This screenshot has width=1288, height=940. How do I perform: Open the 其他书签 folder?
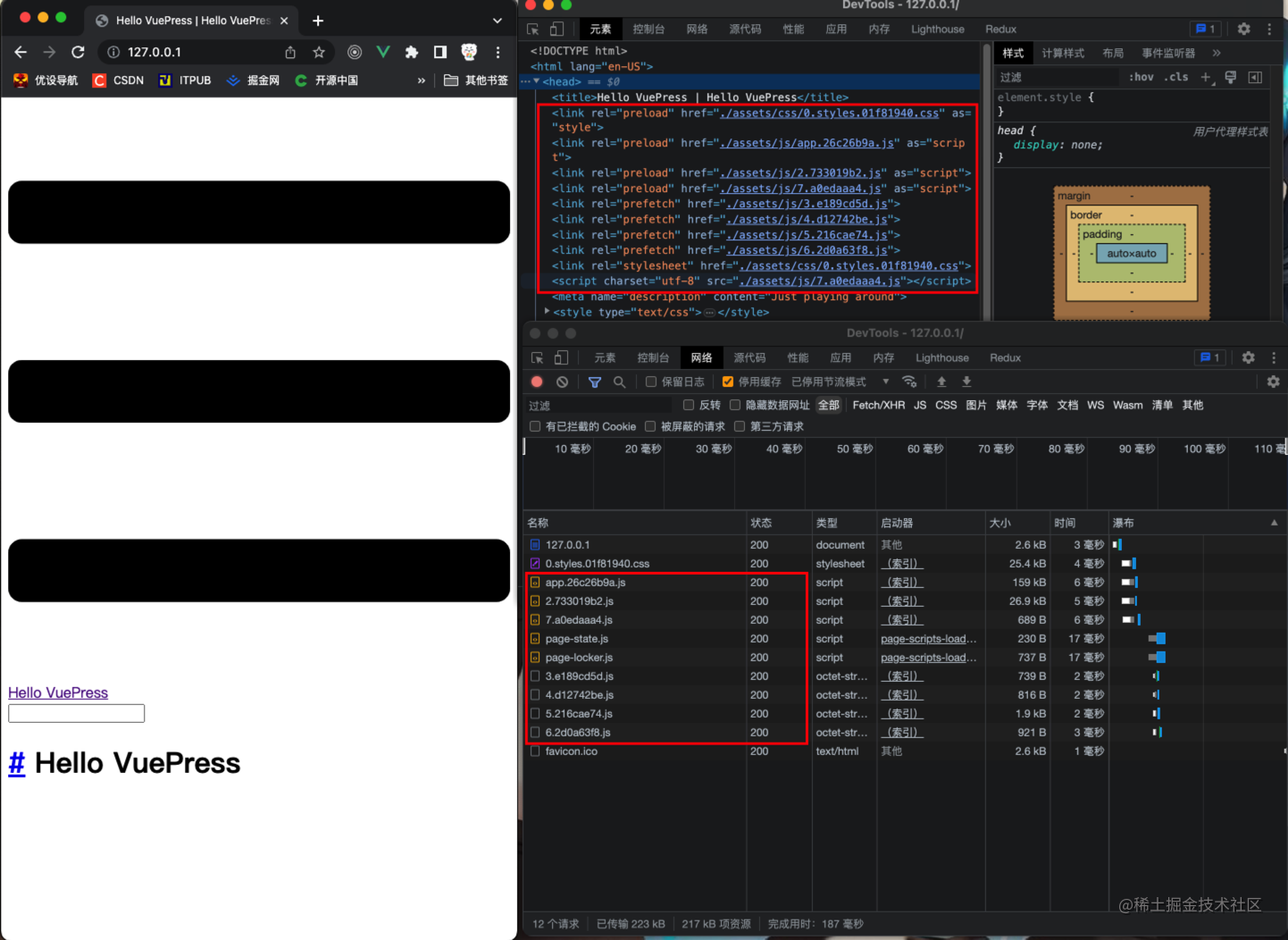pyautogui.click(x=476, y=80)
